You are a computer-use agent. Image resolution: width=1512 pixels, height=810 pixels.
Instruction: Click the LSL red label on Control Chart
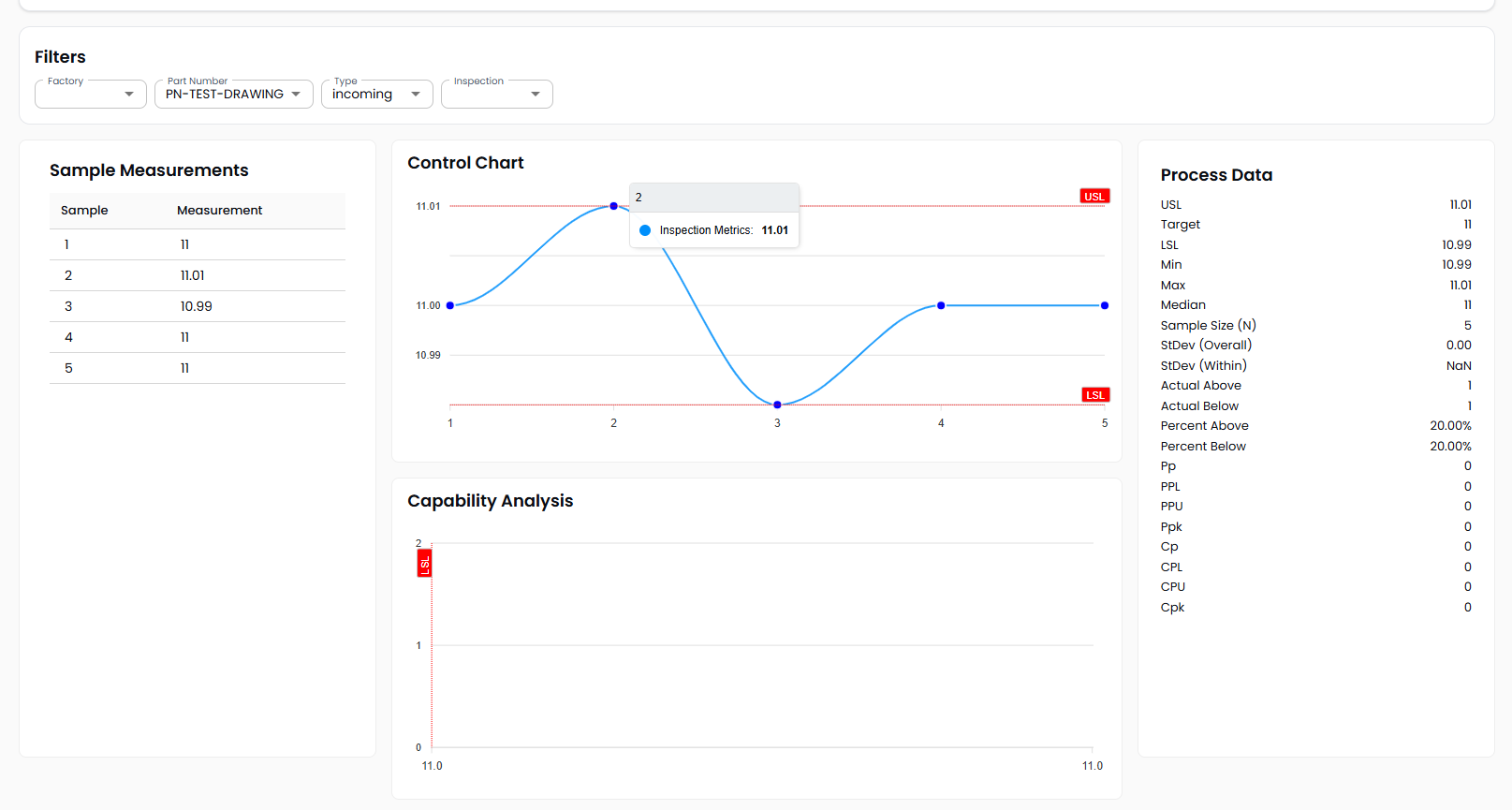point(1094,395)
